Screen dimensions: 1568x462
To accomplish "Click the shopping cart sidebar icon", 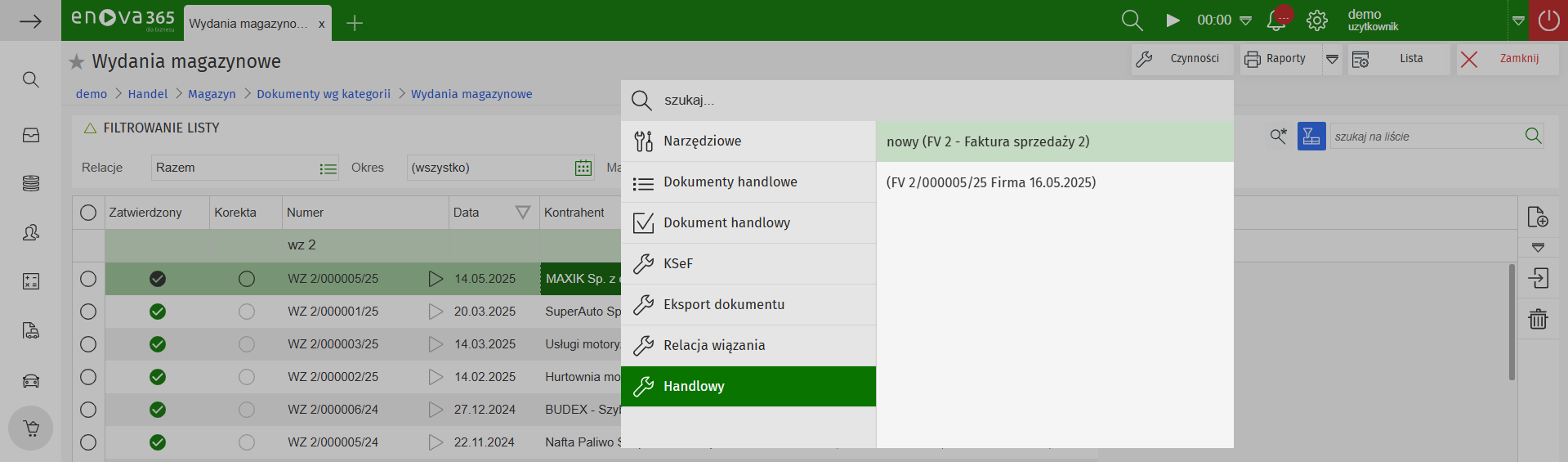I will point(31,428).
